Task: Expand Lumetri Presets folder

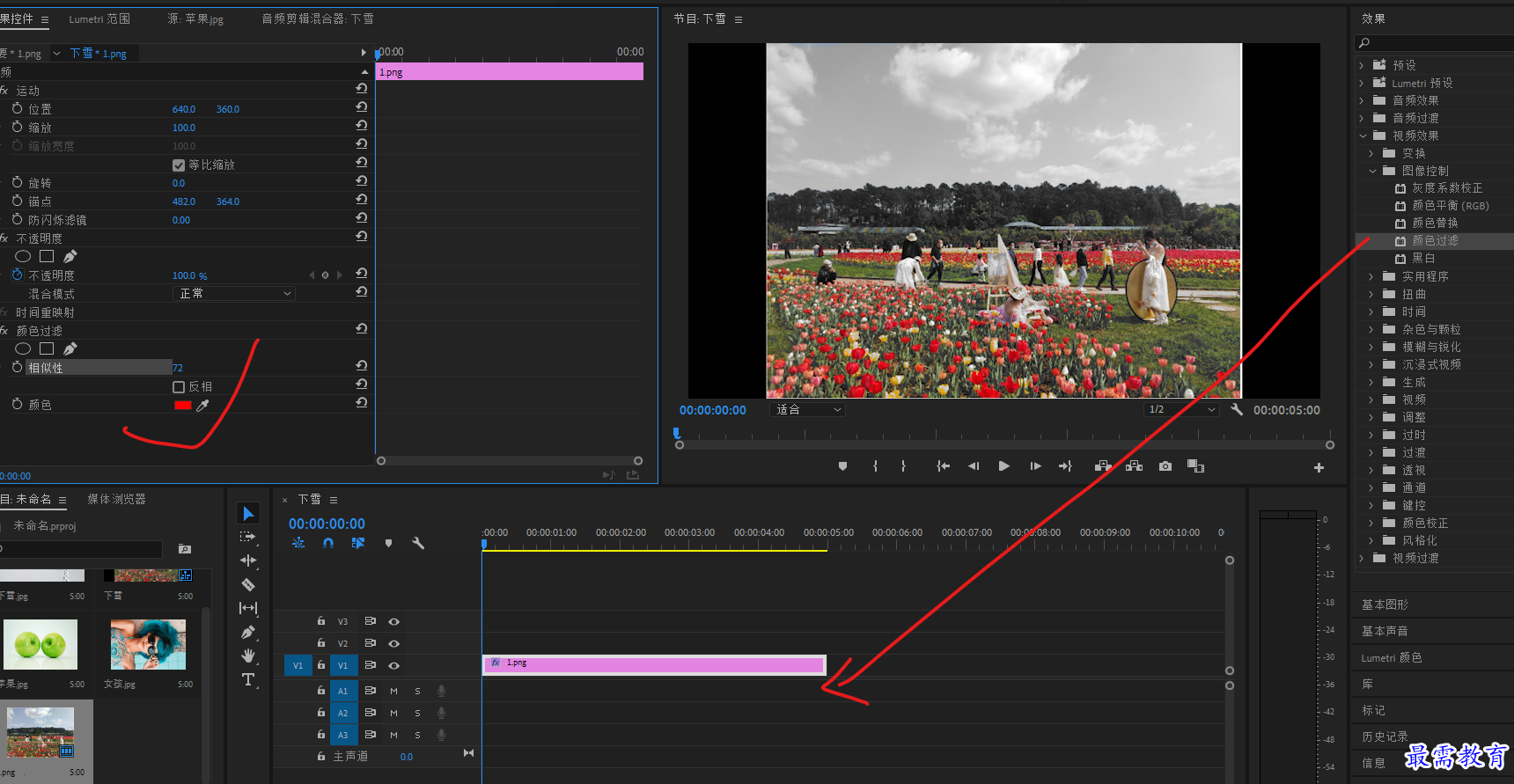Action: point(1361,83)
